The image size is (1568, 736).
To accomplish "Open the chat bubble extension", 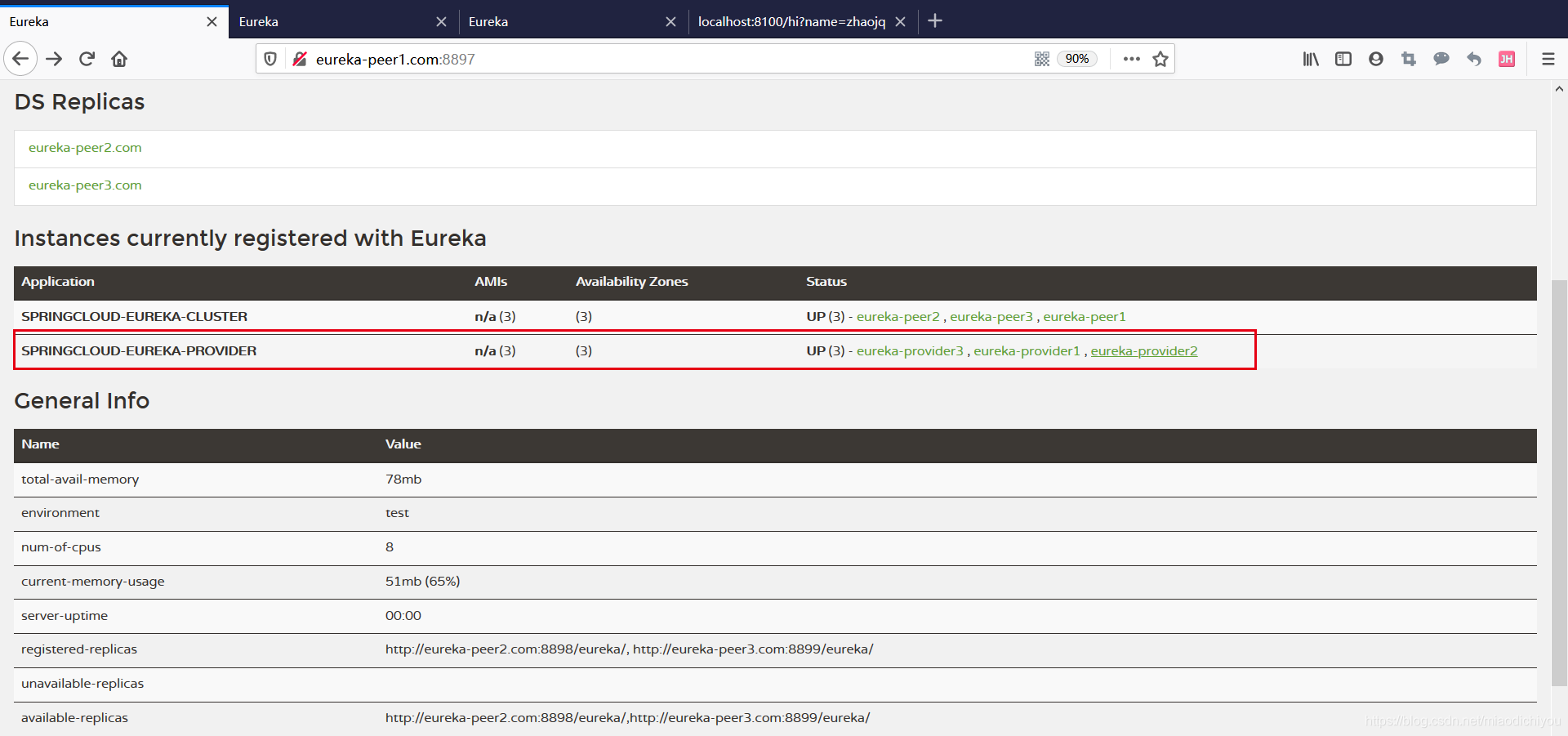I will [1441, 59].
